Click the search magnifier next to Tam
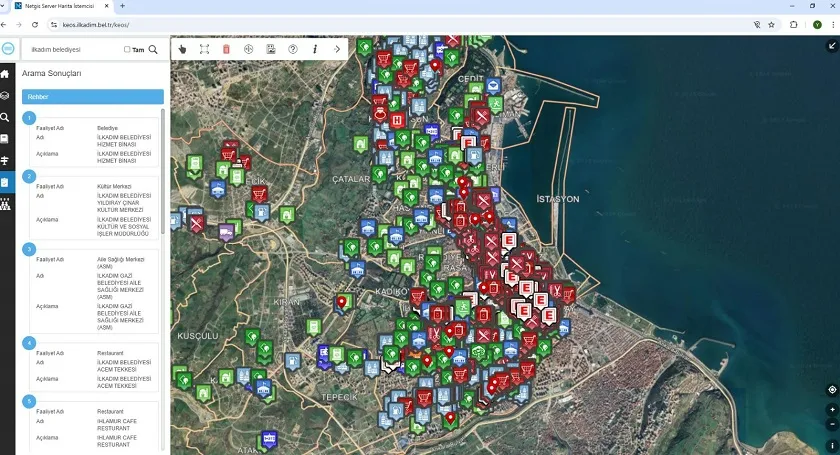Screen dimensions: 840x455 pos(153,49)
